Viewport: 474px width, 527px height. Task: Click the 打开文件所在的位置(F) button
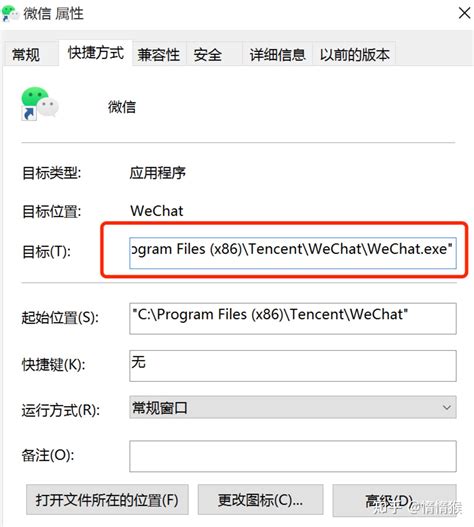point(107,500)
